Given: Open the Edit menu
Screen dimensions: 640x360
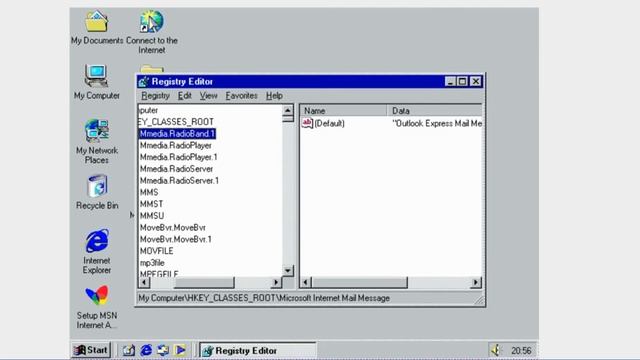Looking at the screenshot, I should [x=184, y=96].
